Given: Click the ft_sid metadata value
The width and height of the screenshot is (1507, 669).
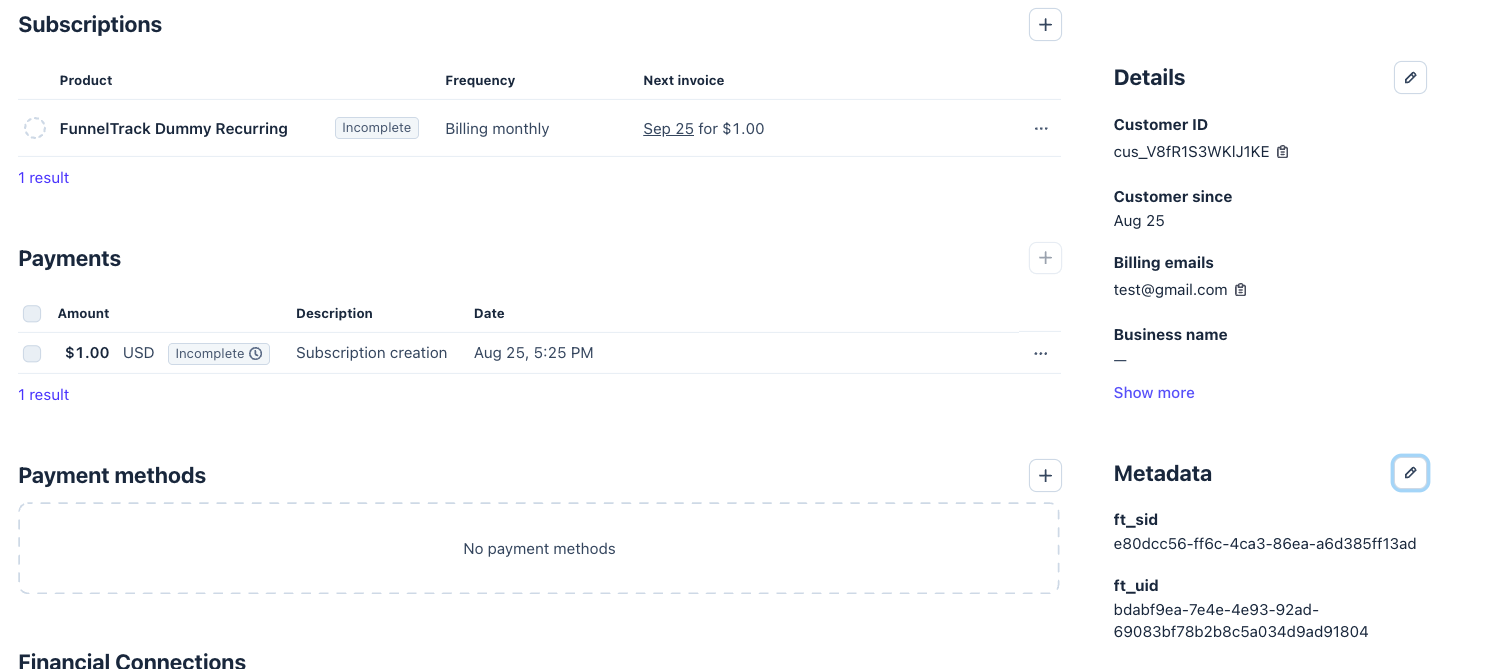Looking at the screenshot, I should click(x=1265, y=544).
